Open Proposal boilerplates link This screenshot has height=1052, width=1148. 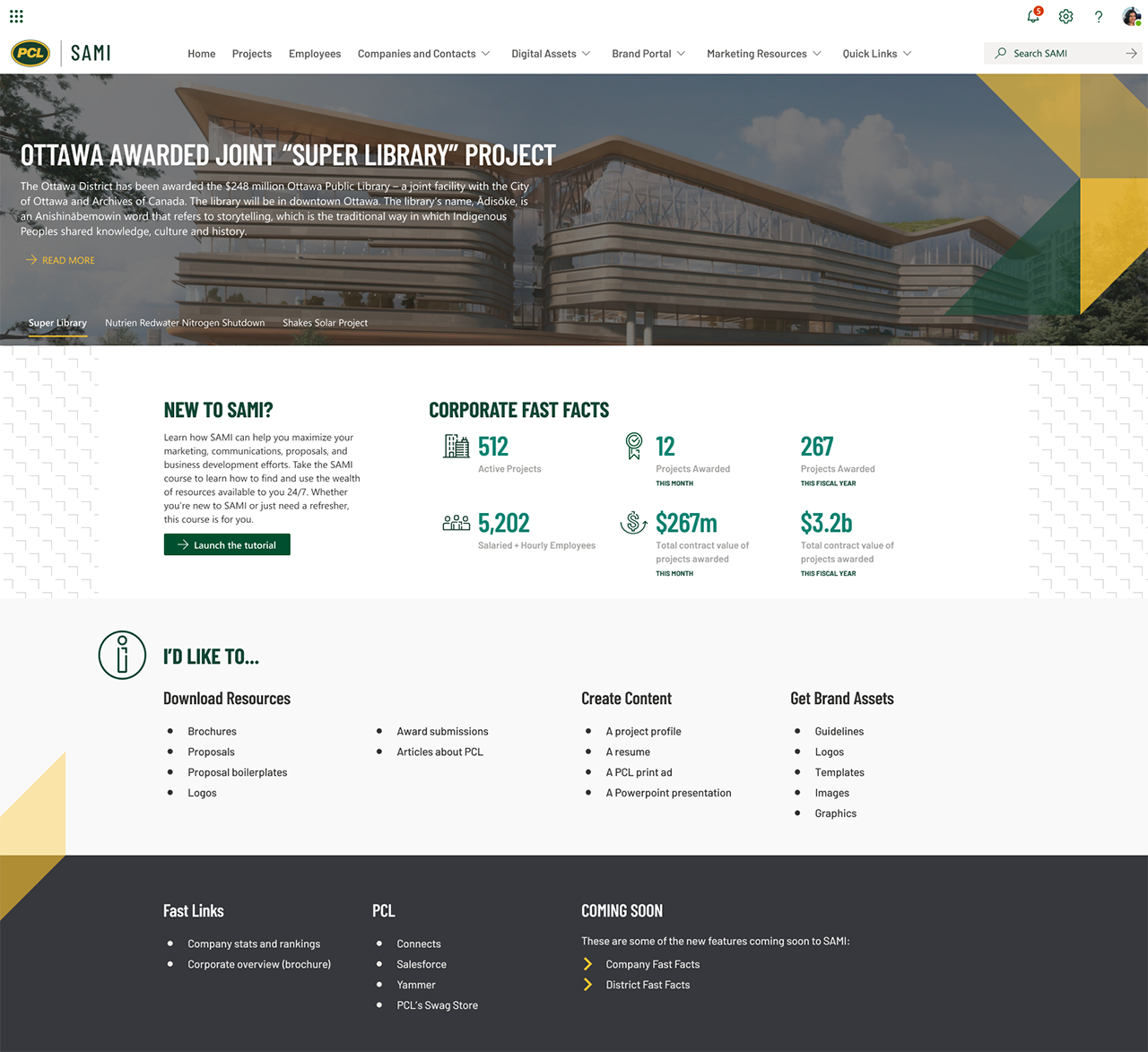(238, 773)
